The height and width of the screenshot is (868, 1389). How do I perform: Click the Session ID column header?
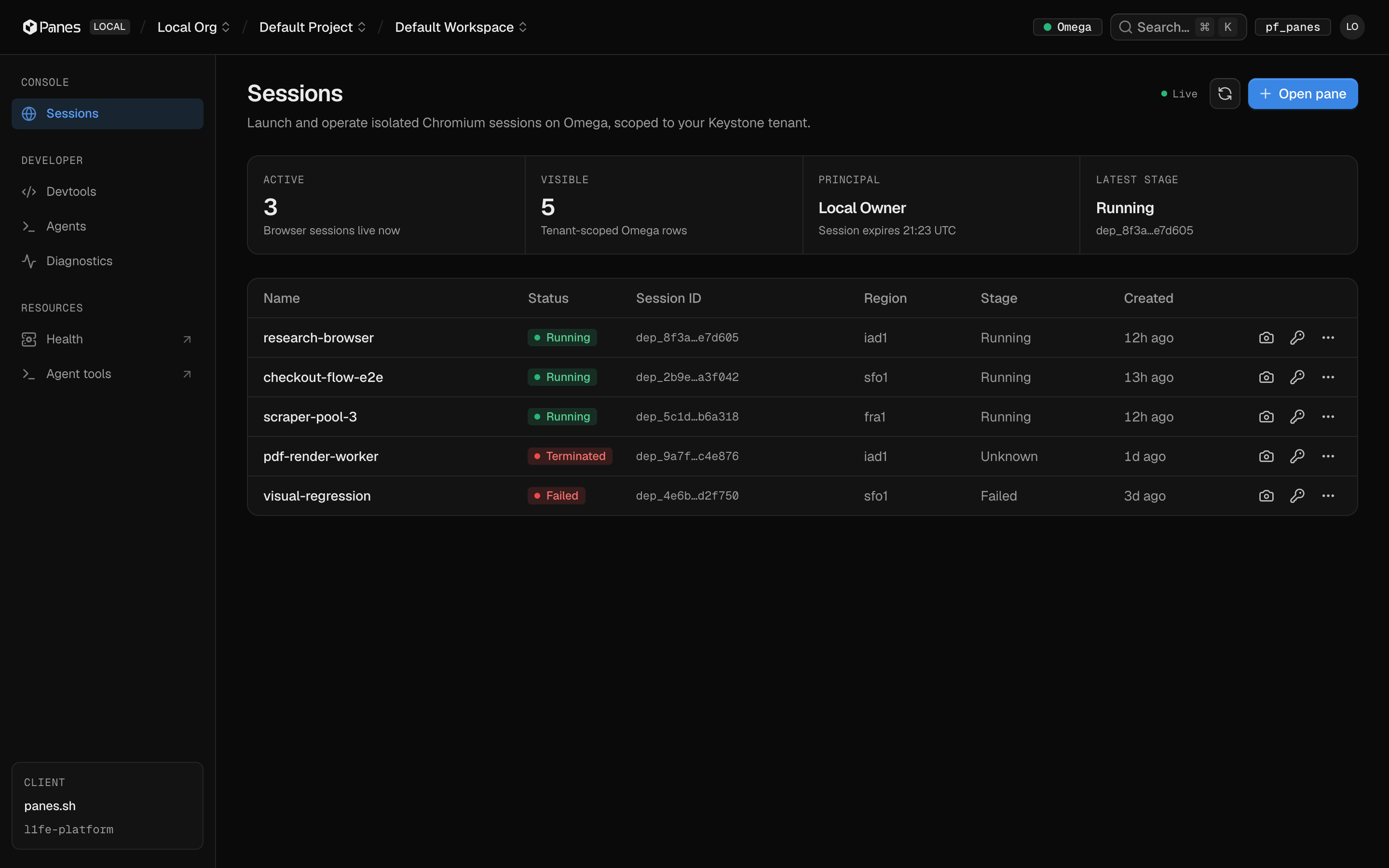pos(668,298)
